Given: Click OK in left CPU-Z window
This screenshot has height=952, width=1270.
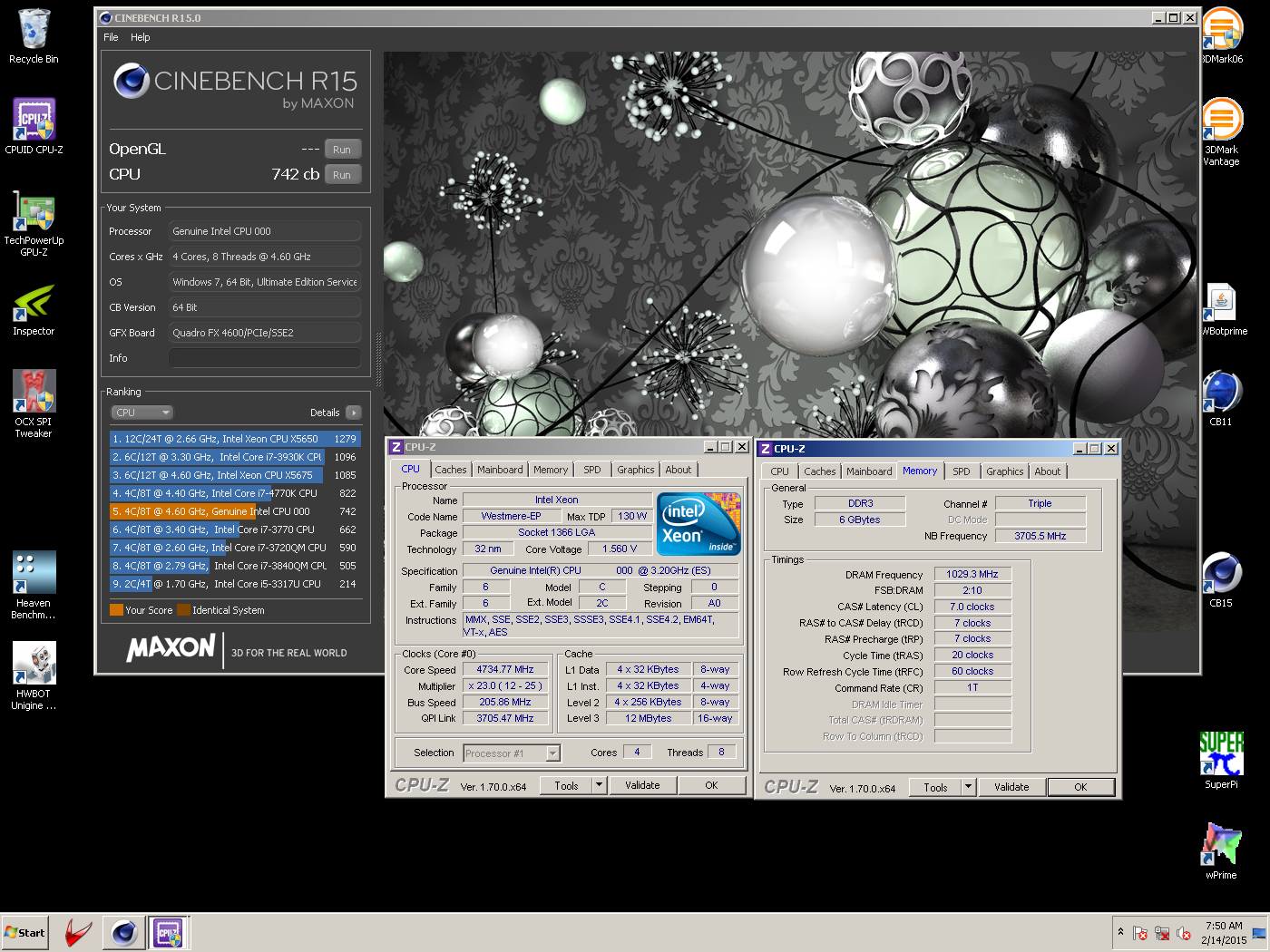Looking at the screenshot, I should 712,786.
